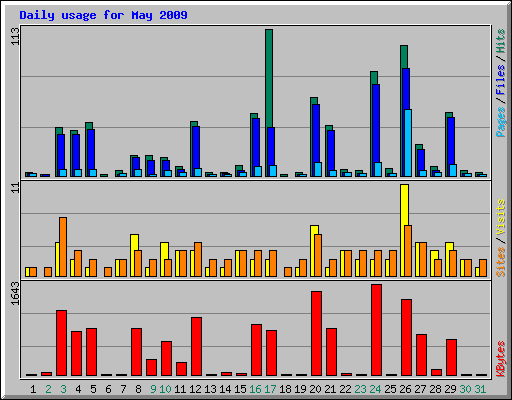
Task: Click the red KBytes bar for day 8
Action: [137, 352]
